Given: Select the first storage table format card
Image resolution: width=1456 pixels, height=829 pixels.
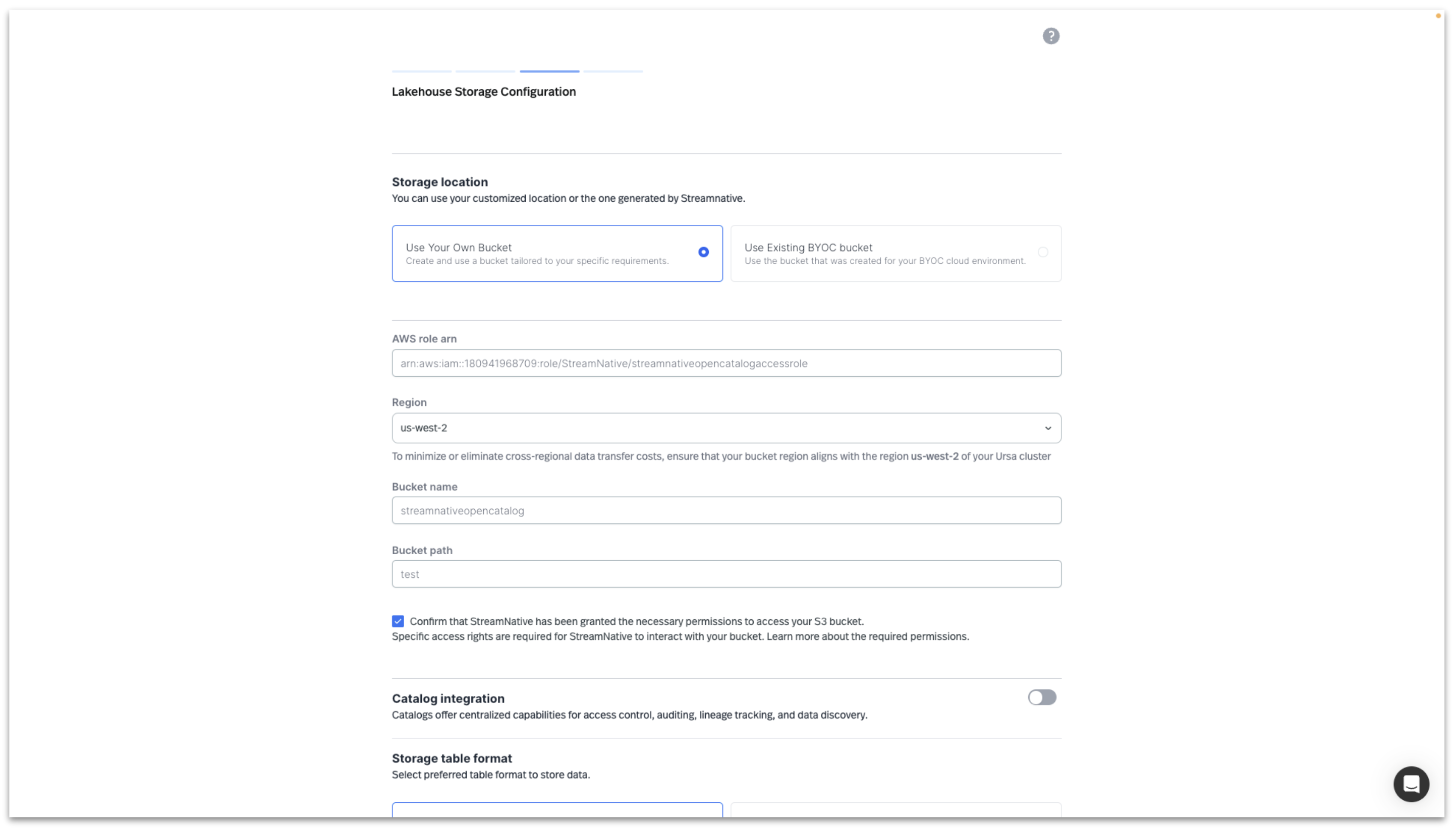Looking at the screenshot, I should coord(556,814).
